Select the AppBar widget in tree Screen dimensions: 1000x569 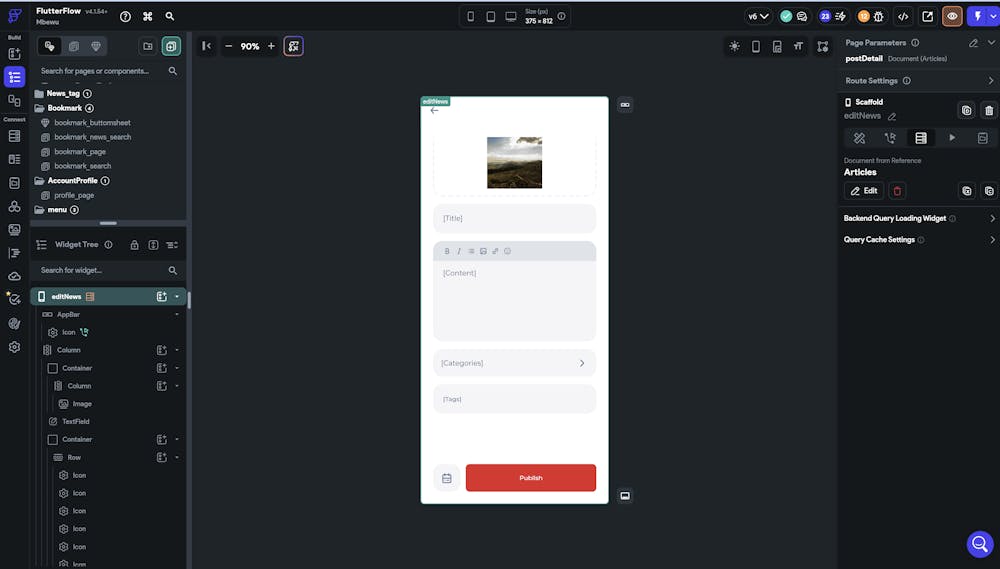(68, 314)
